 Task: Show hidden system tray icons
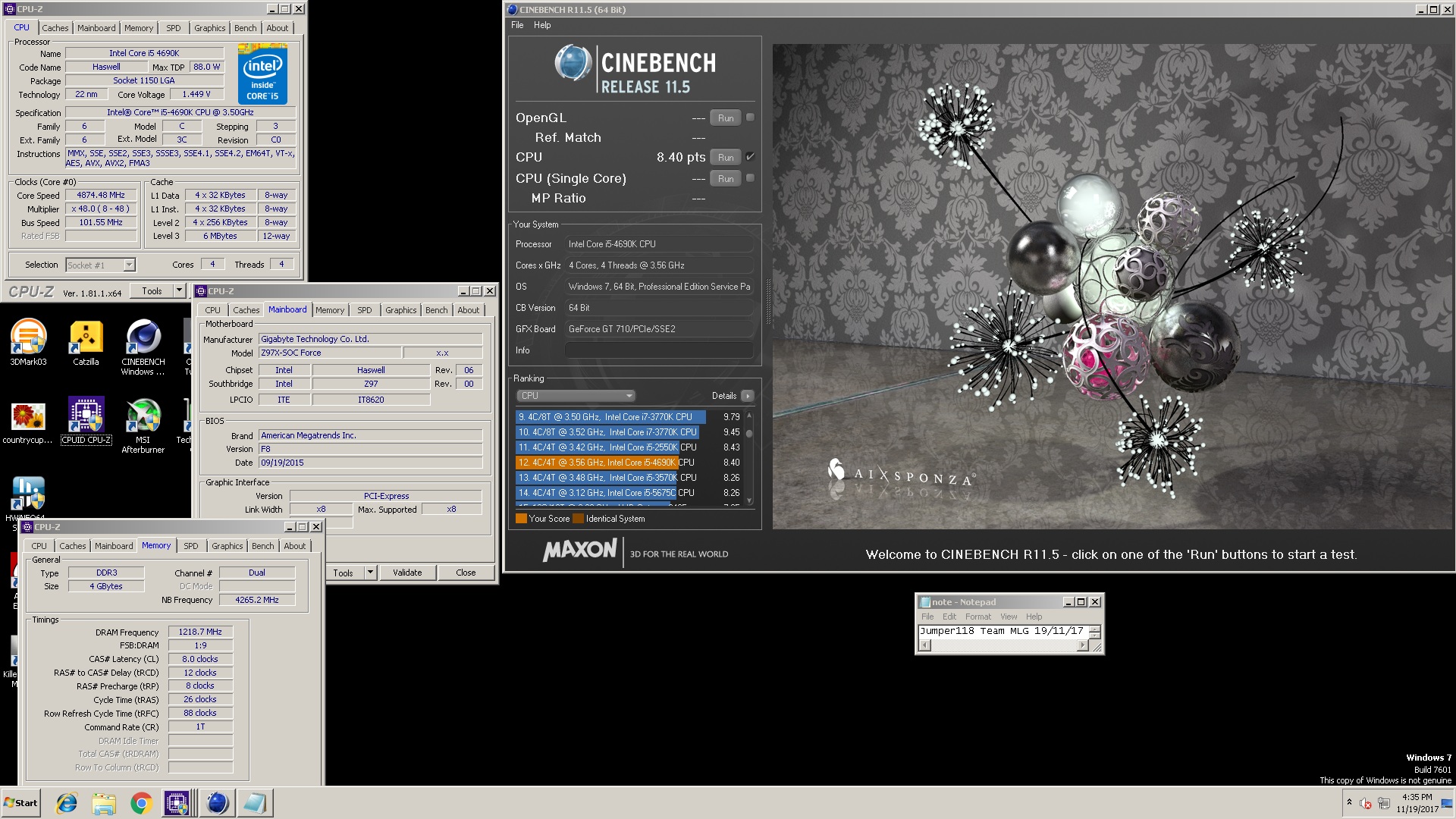tap(1349, 802)
